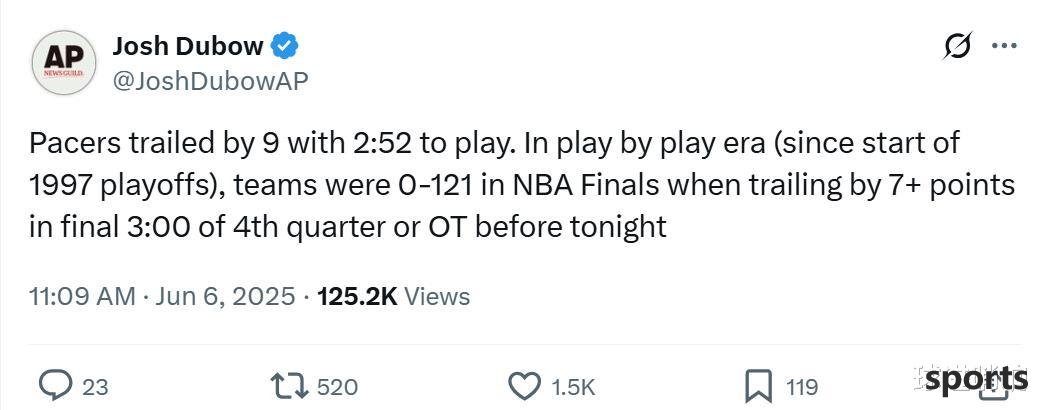Select the Pacers tweet body text
The width and height of the screenshot is (1043, 410).
pyautogui.click(x=522, y=185)
